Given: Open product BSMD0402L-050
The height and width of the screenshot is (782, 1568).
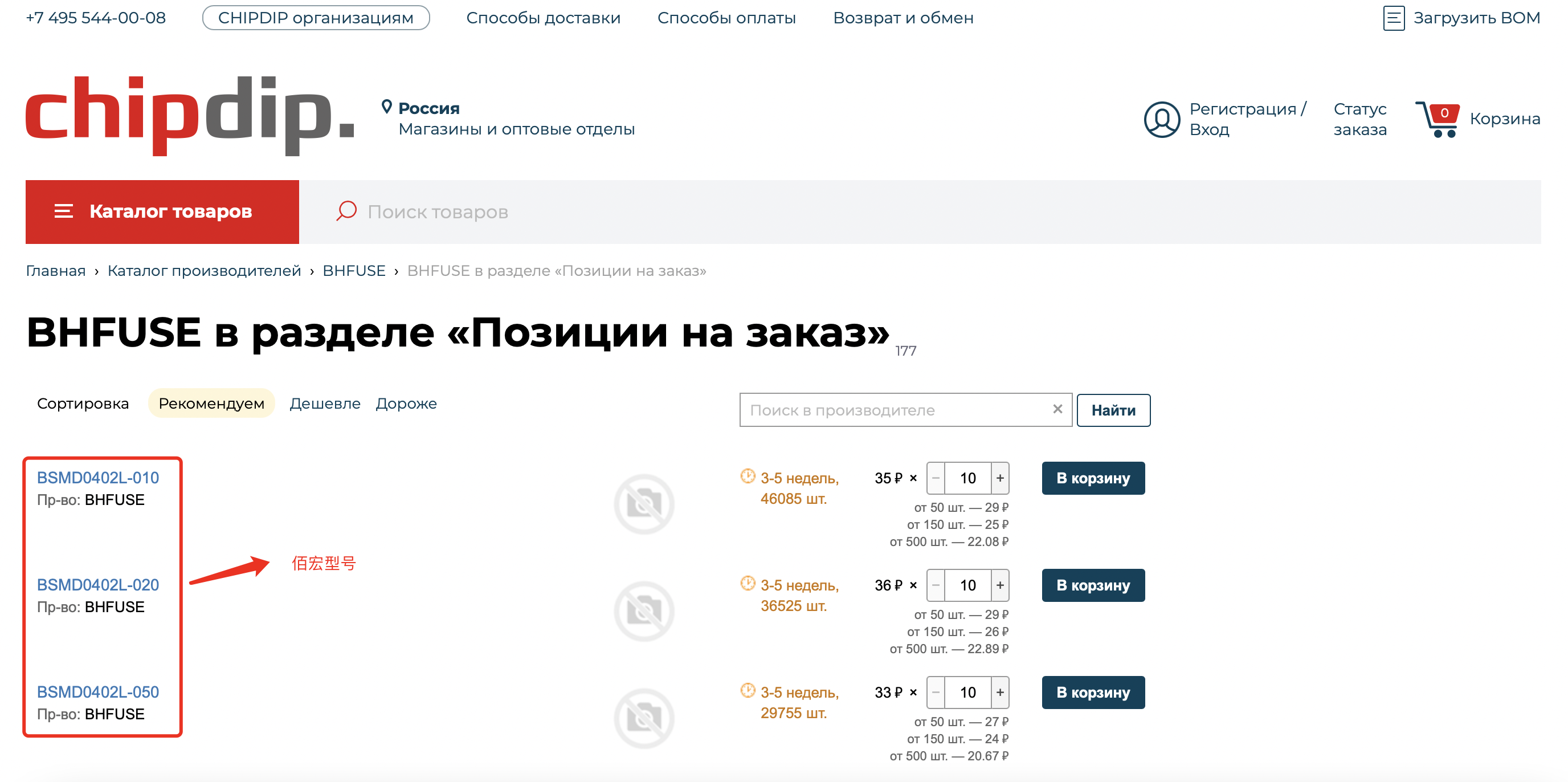Looking at the screenshot, I should (x=98, y=692).
